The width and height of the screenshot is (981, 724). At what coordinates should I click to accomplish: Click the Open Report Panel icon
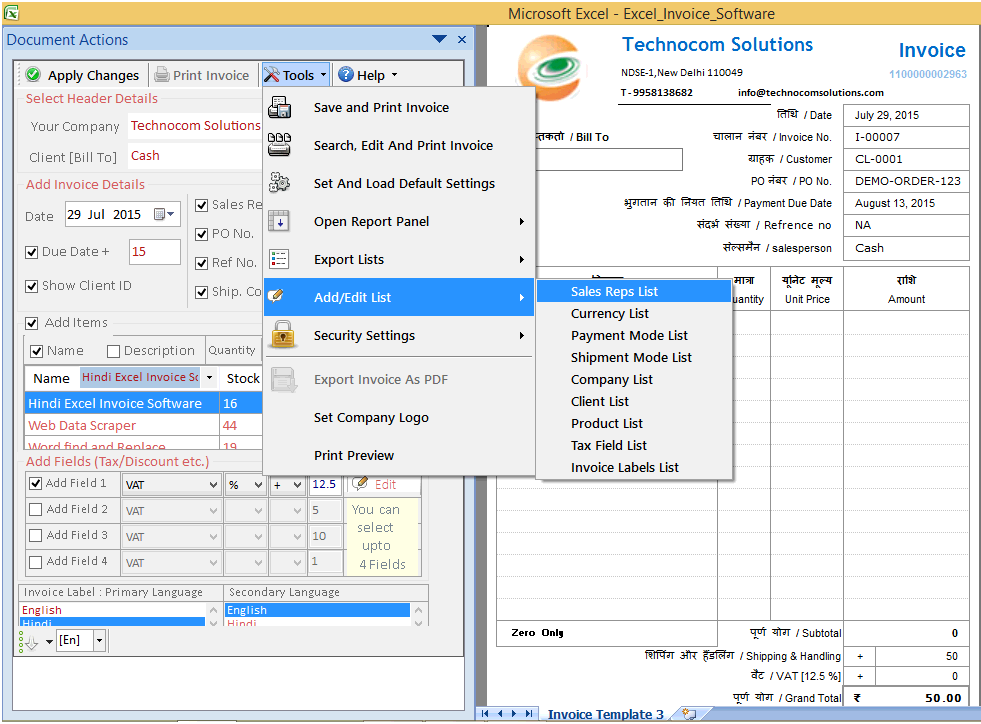click(279, 222)
